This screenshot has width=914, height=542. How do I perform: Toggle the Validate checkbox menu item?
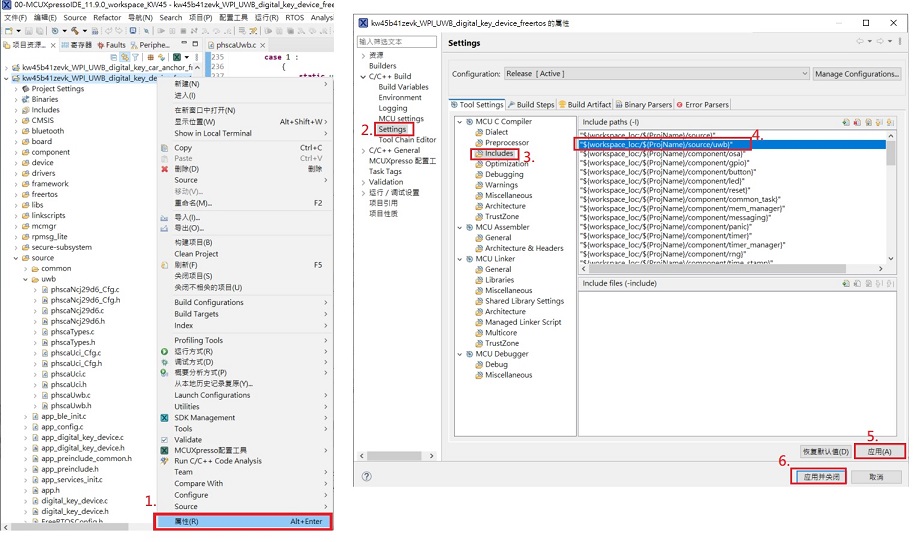pyautogui.click(x=187, y=440)
